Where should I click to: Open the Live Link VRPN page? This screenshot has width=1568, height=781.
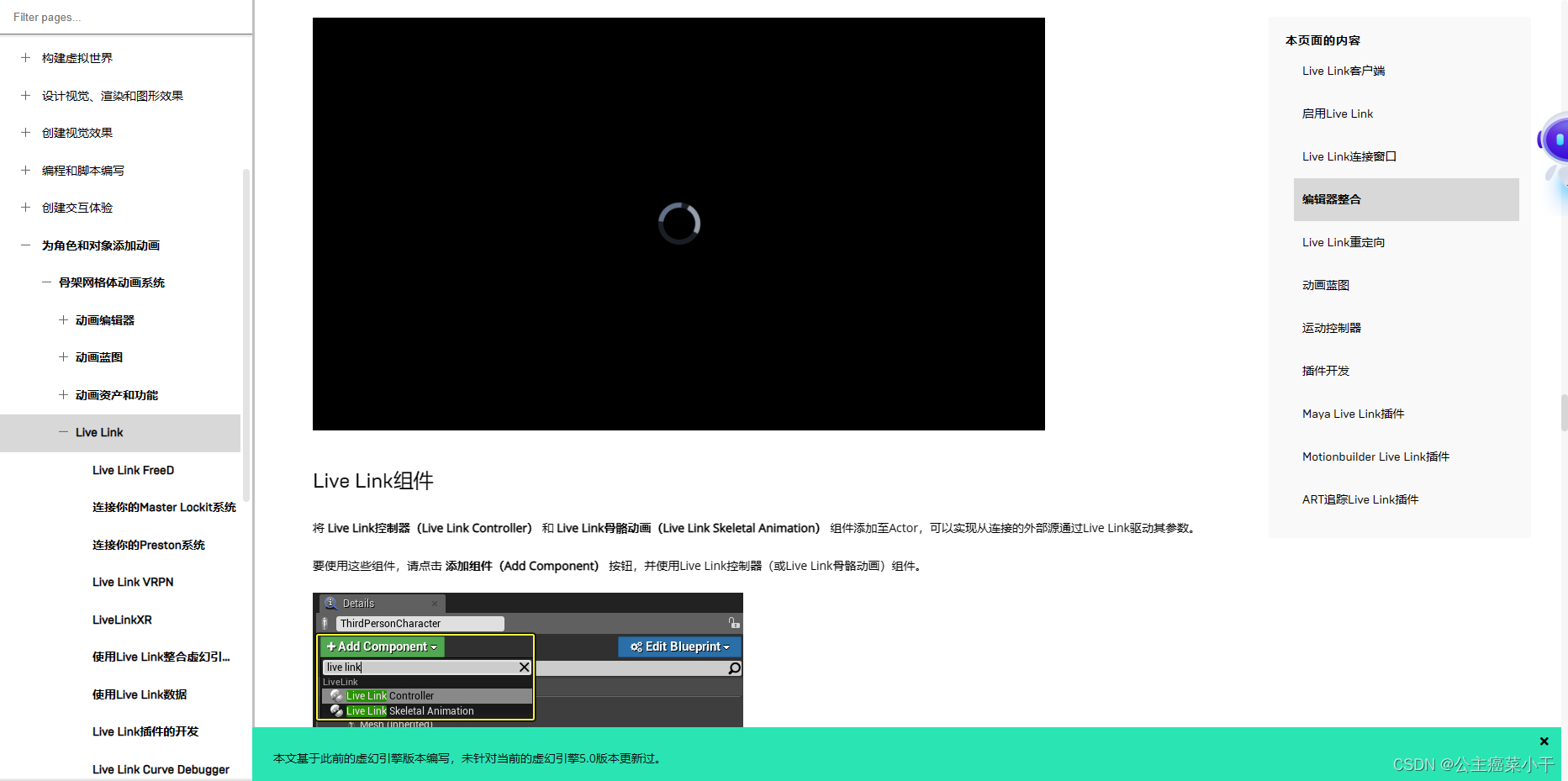[x=133, y=582]
